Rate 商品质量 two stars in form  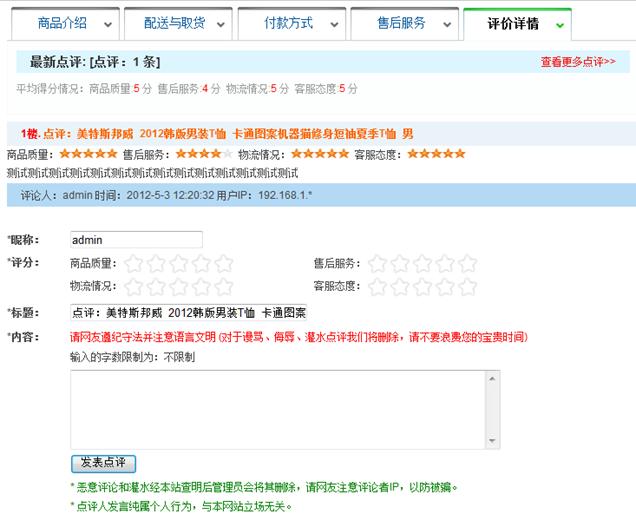(x=156, y=264)
